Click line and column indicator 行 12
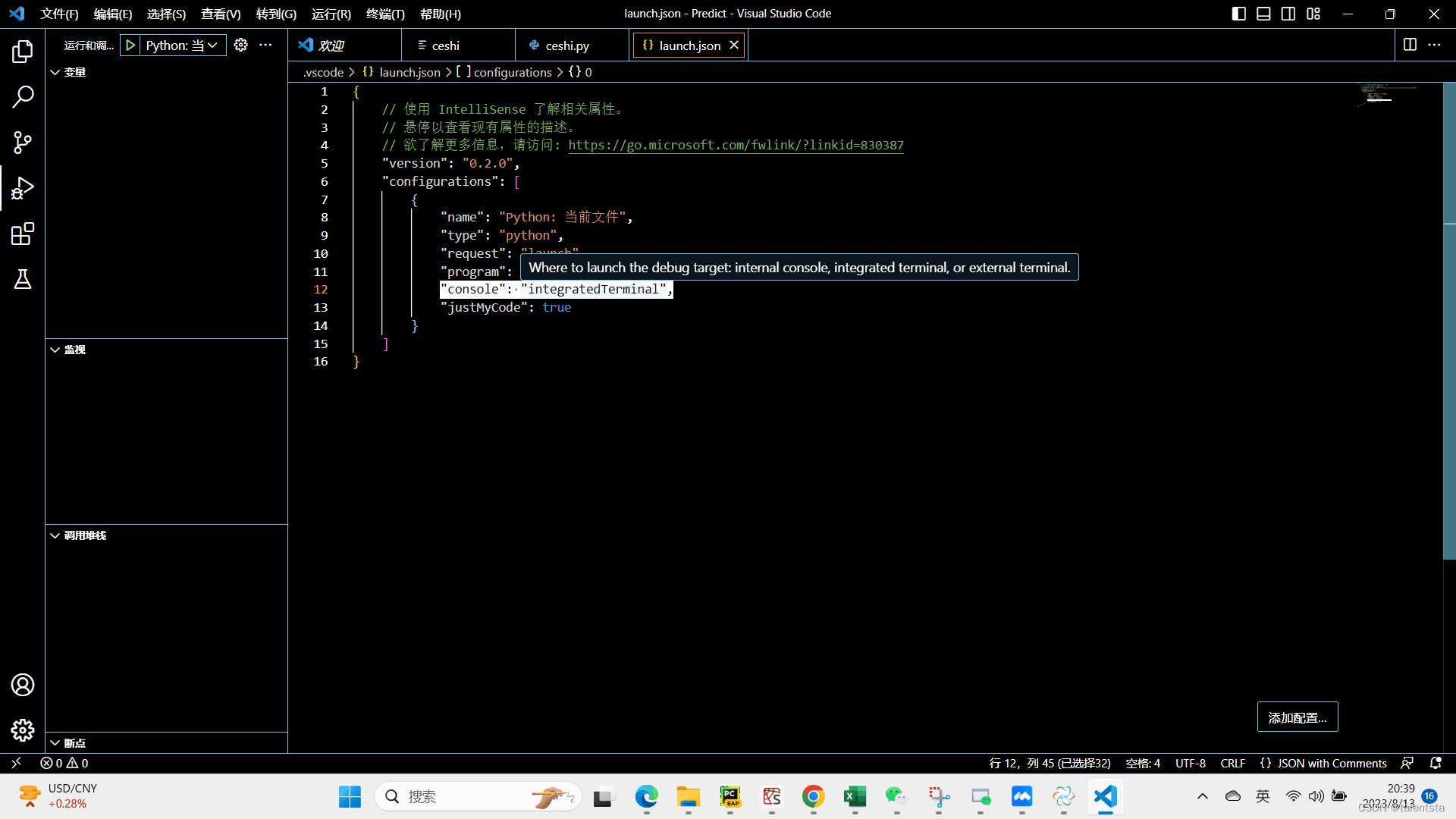Viewport: 1456px width, 819px height. click(x=1050, y=763)
